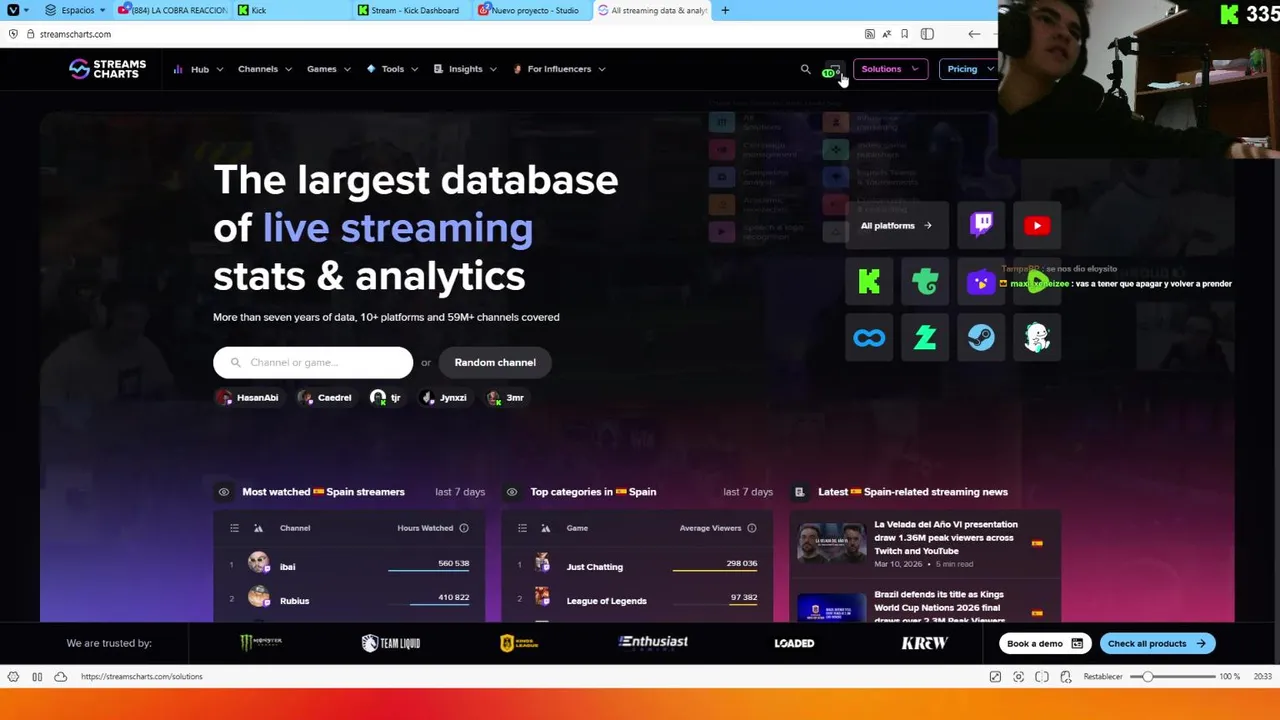This screenshot has height=720, width=1280.
Task: Toggle the browser sidebar panel icon
Action: pos(927,34)
